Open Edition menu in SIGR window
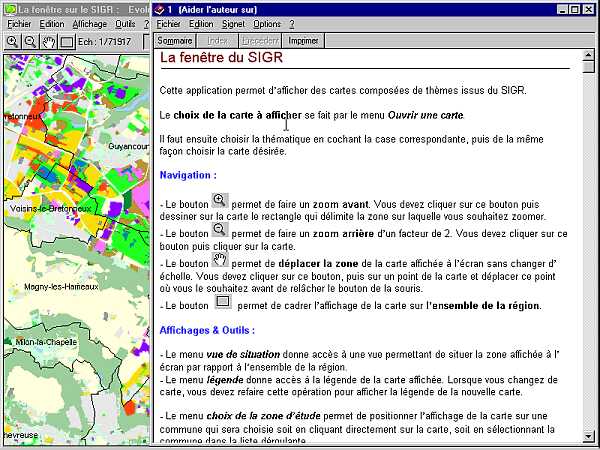This screenshot has width=600, height=450. pos(52,24)
